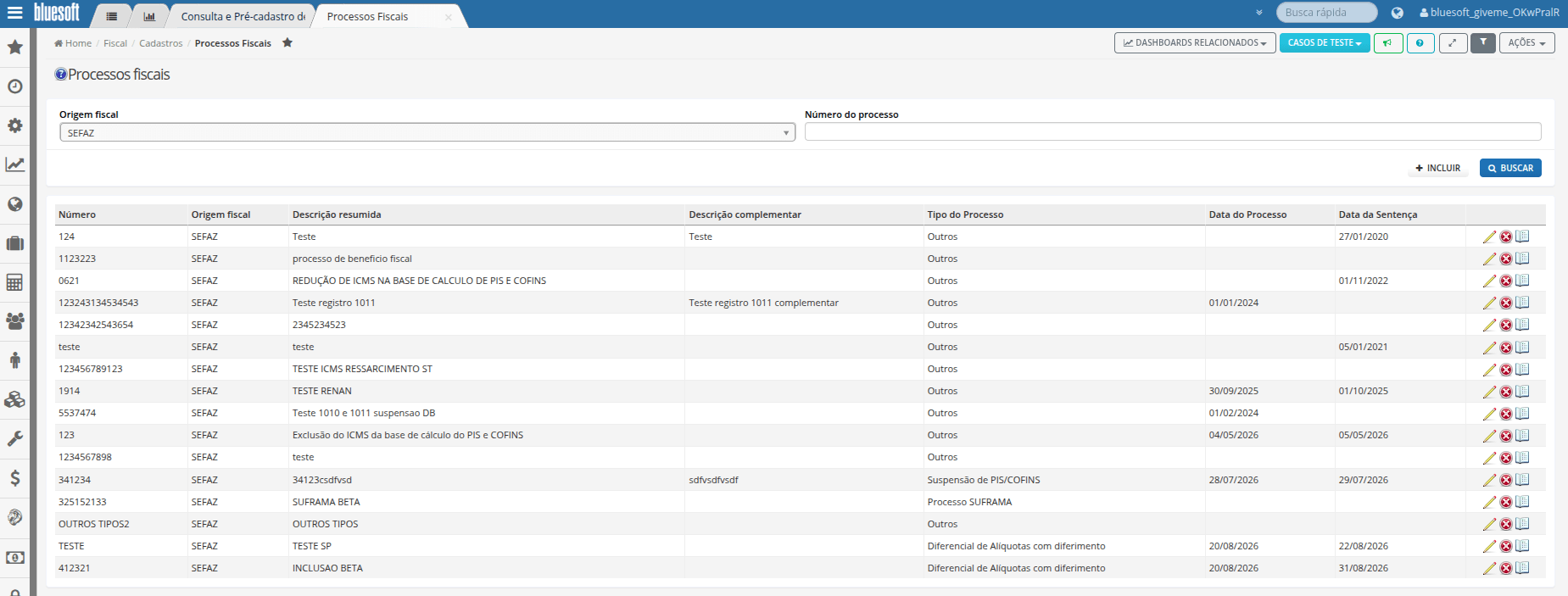Edit process 123243134534543 with pencil
Viewport: 1568px width, 596px height.
(x=1489, y=303)
